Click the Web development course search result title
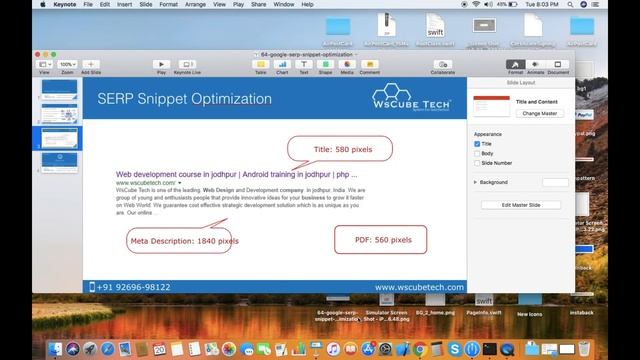 pos(236,174)
